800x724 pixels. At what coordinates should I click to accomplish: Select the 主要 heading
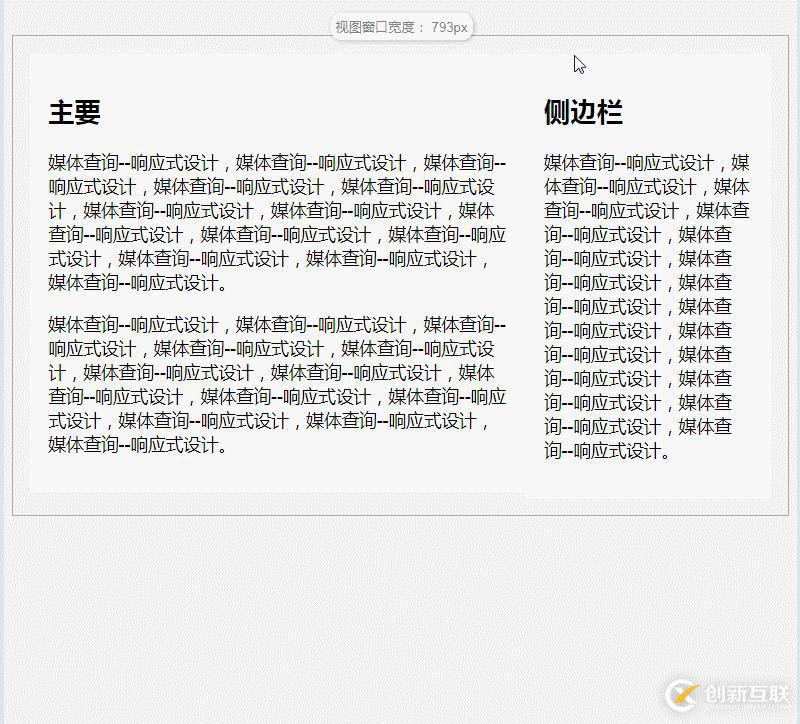click(x=74, y=112)
